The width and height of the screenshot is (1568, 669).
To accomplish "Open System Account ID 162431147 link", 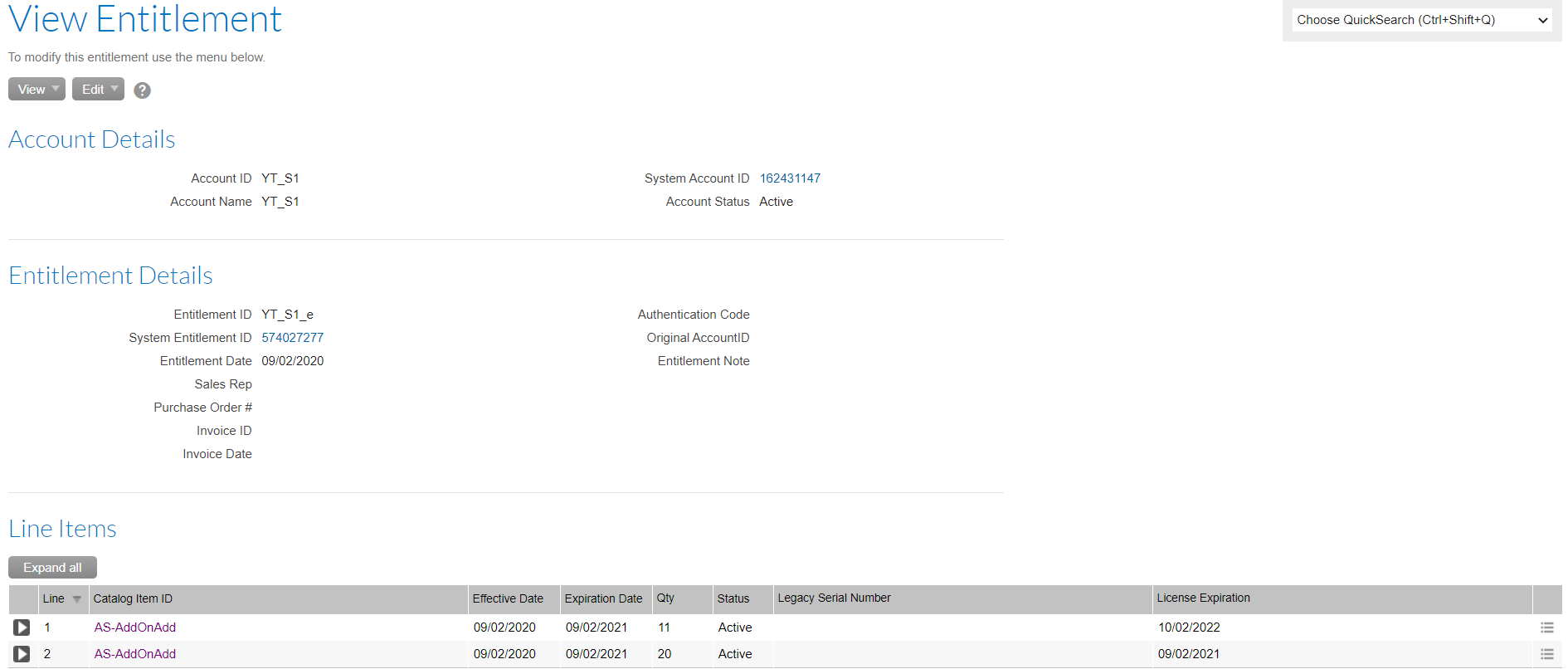I will (x=790, y=178).
